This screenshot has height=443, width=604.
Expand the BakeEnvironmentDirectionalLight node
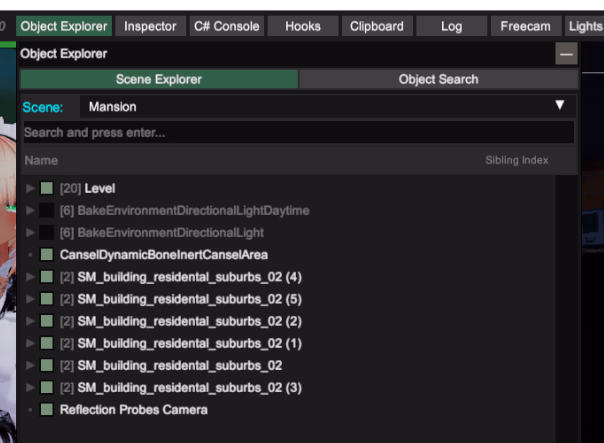(x=31, y=232)
